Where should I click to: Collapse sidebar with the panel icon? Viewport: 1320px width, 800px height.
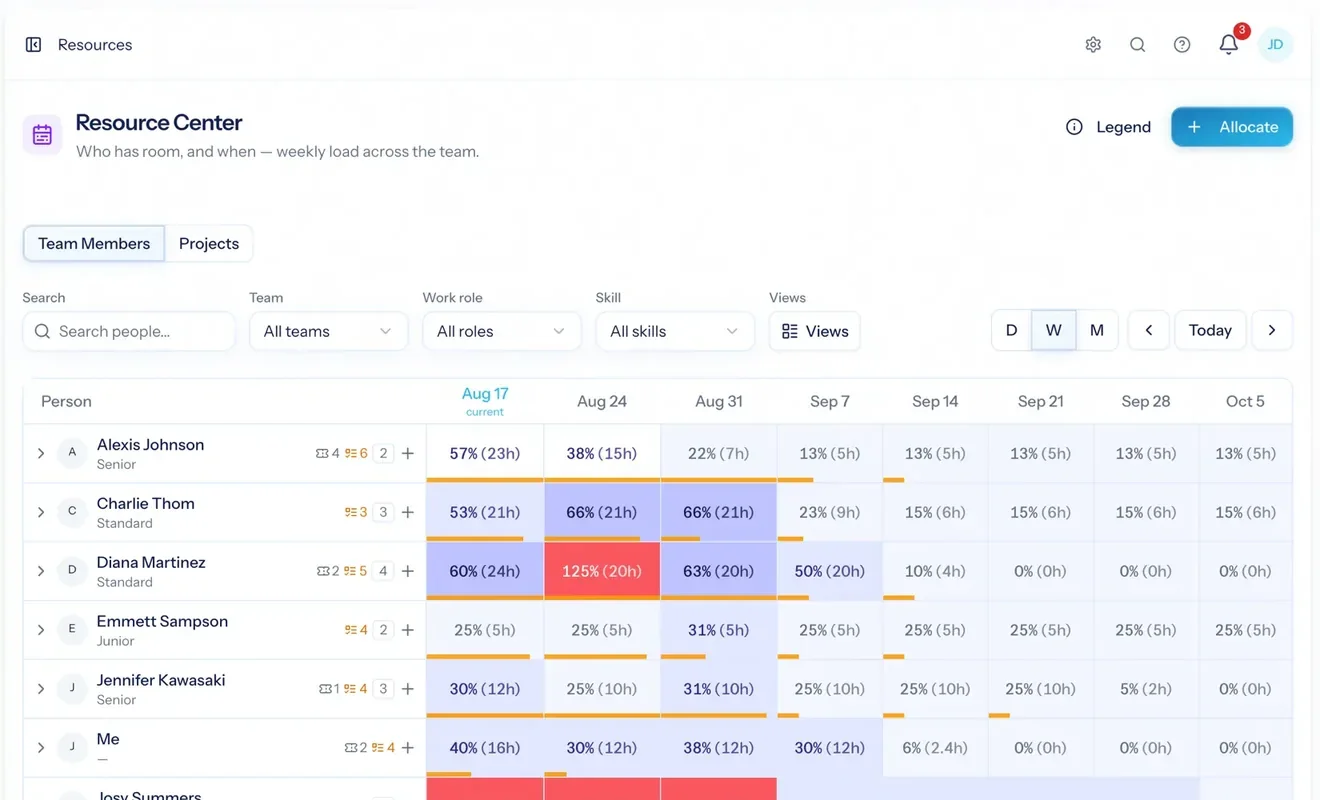33,45
